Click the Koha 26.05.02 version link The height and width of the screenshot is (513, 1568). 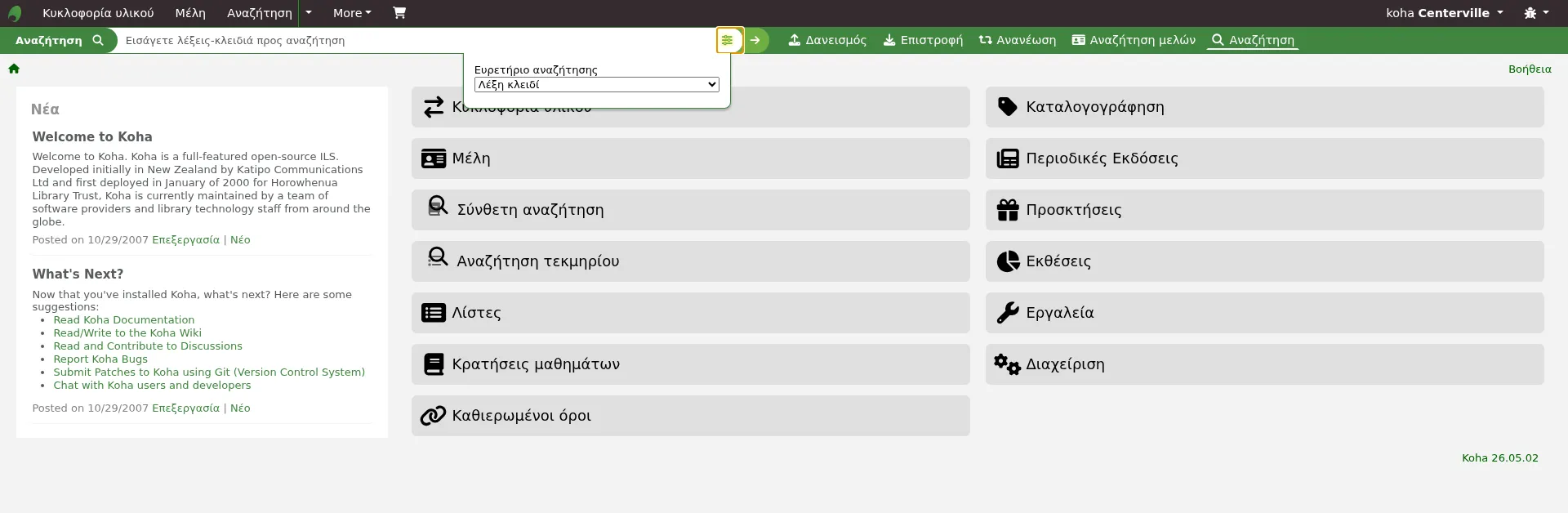(1500, 457)
